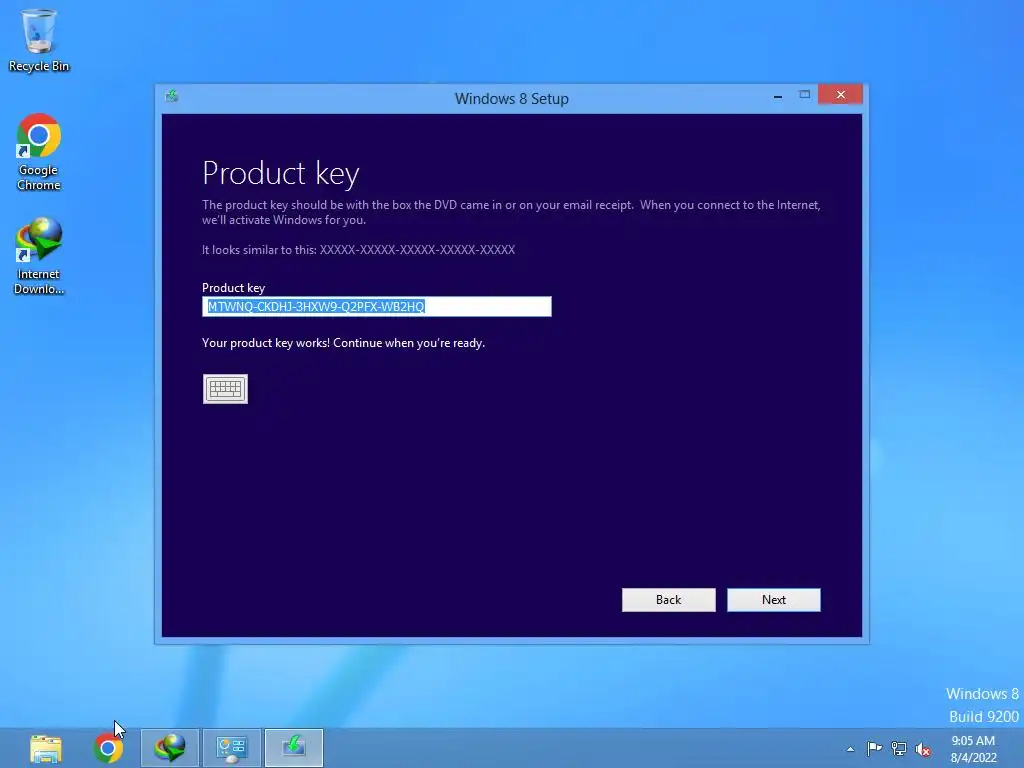Click the XXXXX-XXXXX sample key text

[x=417, y=249]
